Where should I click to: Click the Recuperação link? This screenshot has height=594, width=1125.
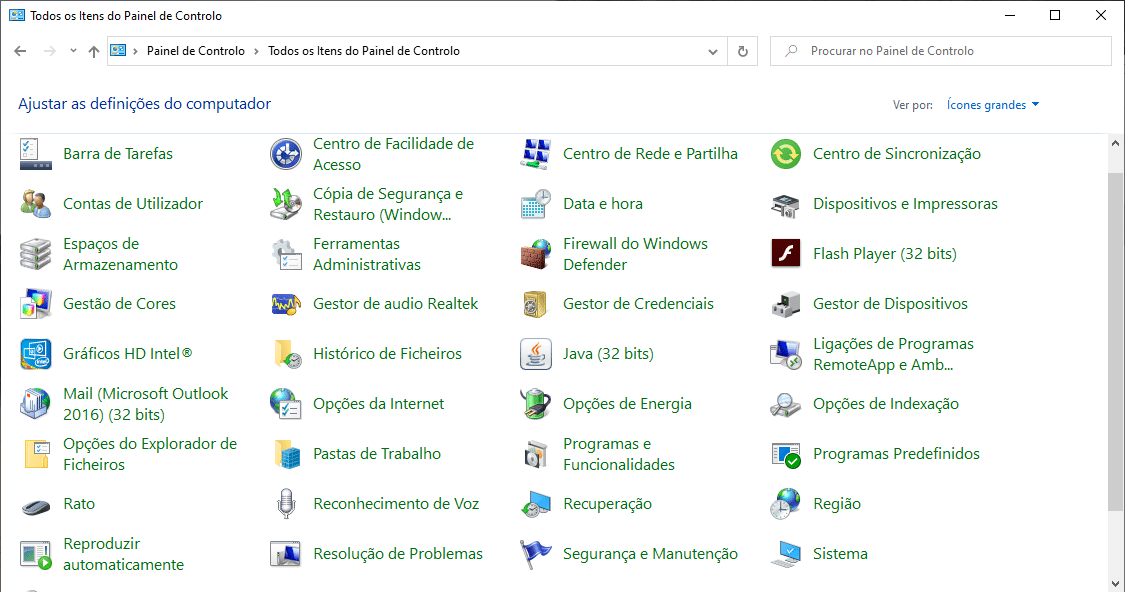pos(607,504)
